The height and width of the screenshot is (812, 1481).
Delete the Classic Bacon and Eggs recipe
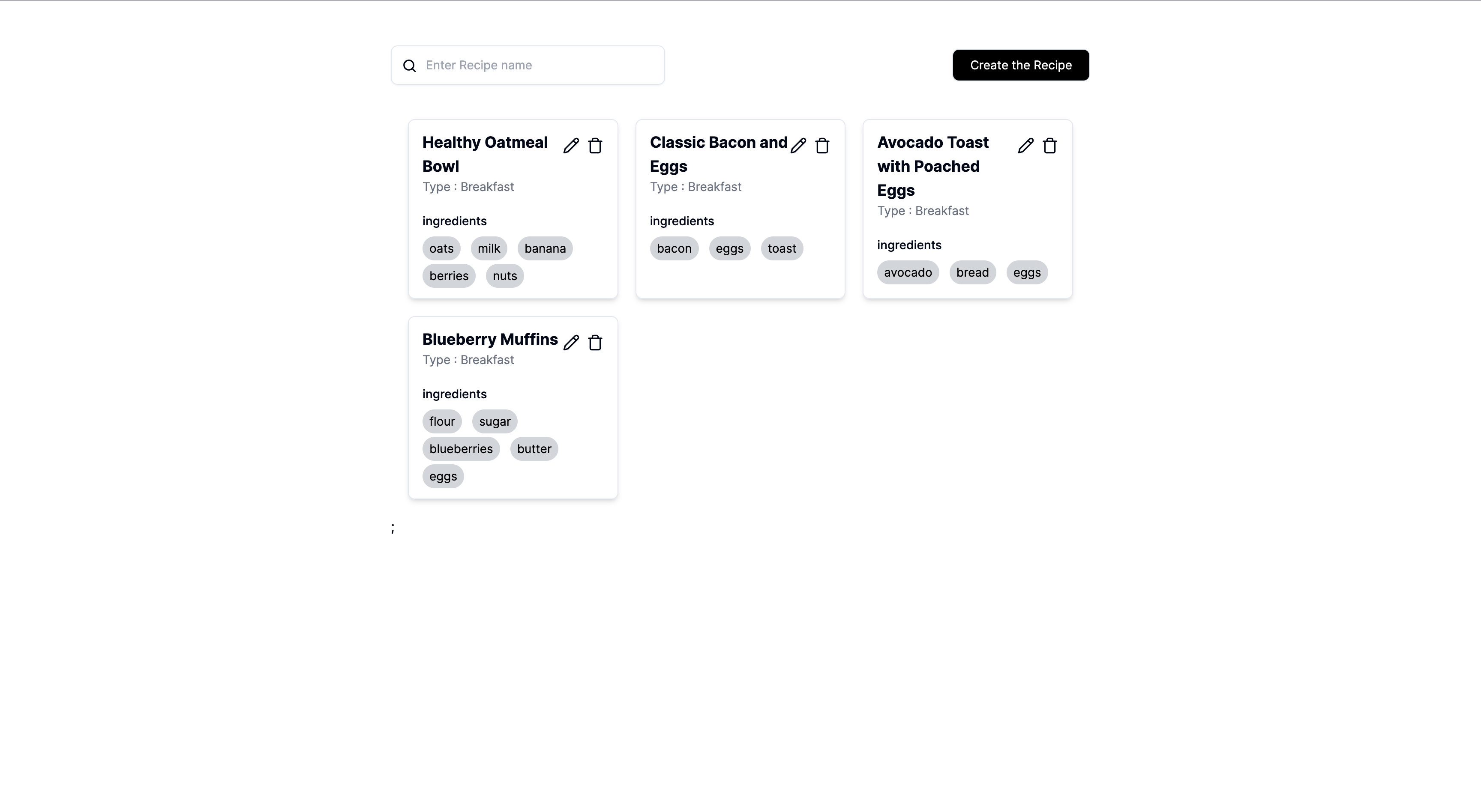[x=822, y=146]
